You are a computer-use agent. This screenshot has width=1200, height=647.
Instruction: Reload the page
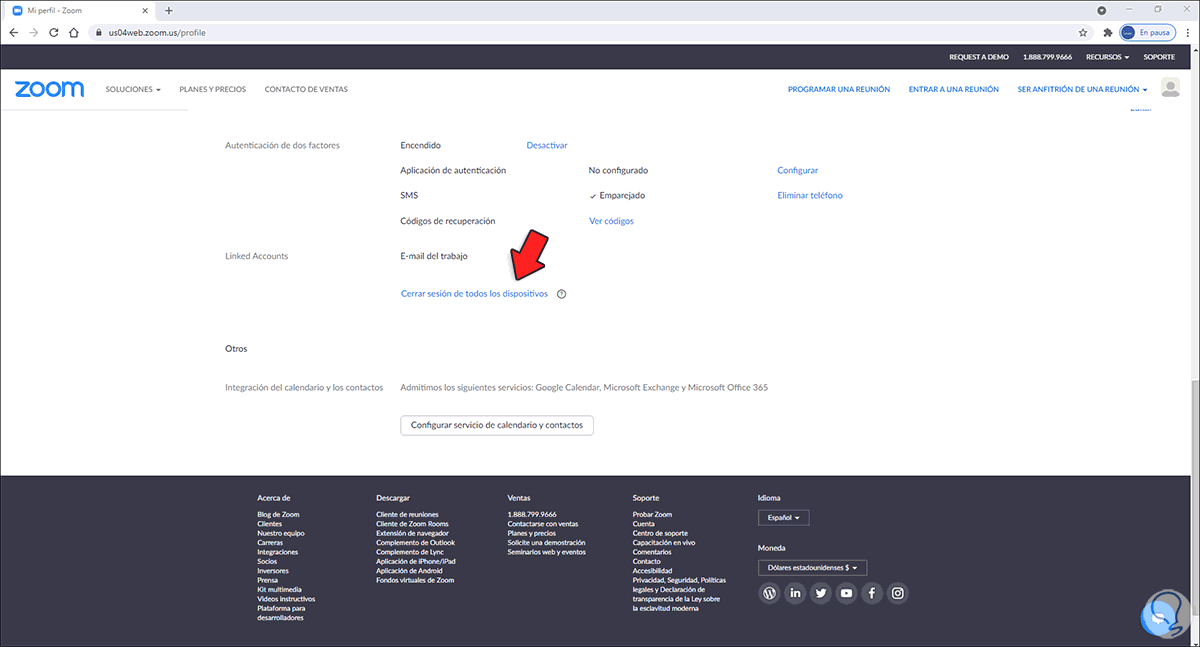[53, 32]
